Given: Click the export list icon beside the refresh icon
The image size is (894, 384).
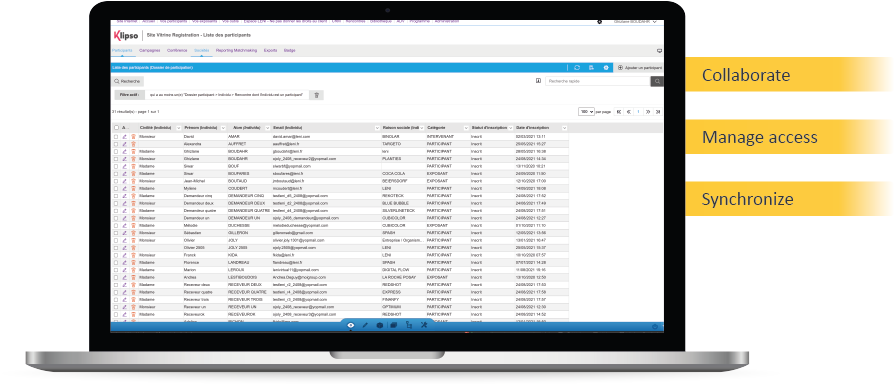Looking at the screenshot, I should [592, 68].
